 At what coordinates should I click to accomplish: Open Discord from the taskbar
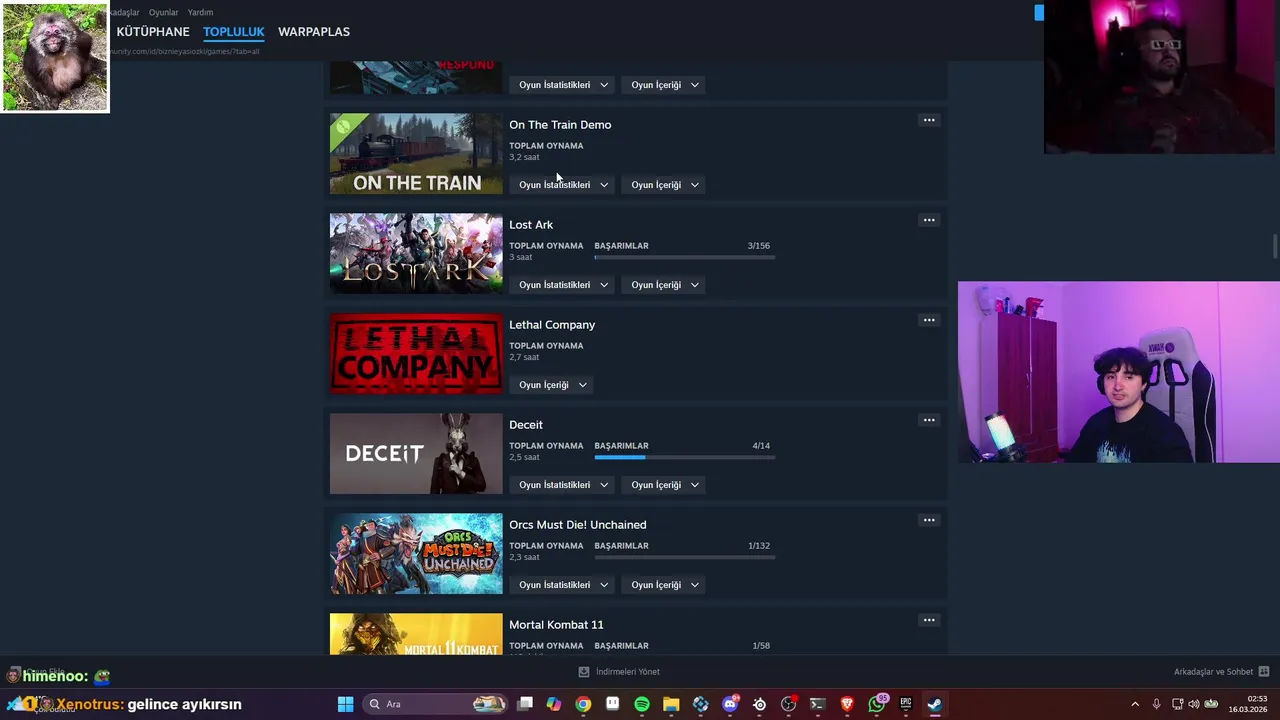(x=730, y=704)
